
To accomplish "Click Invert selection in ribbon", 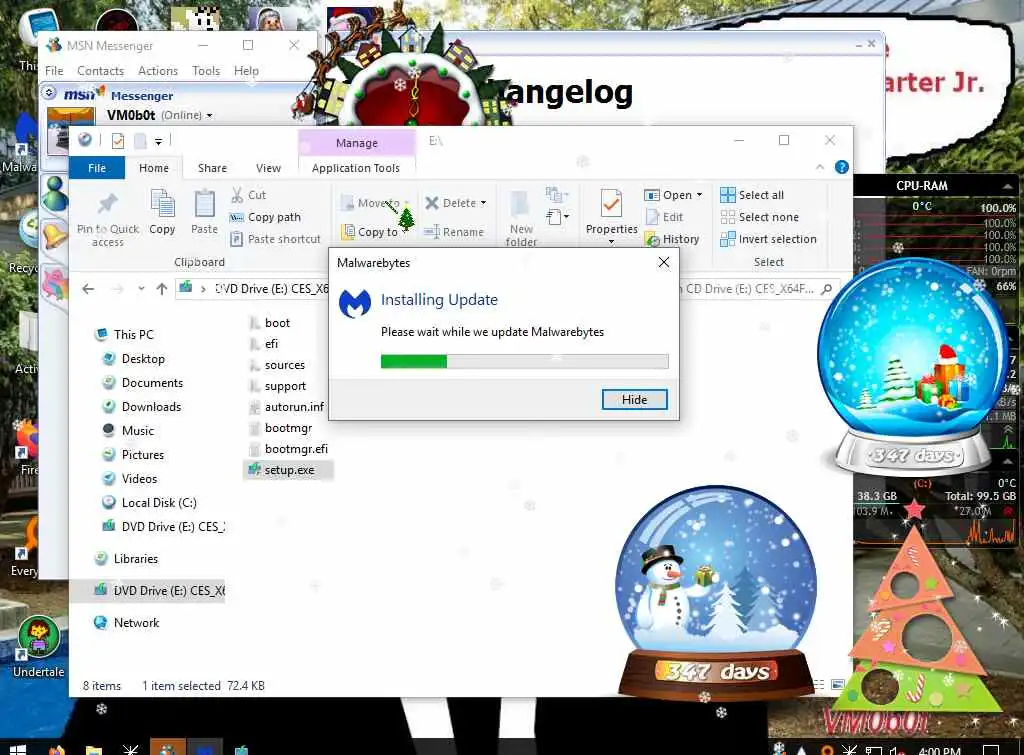I will (768, 239).
